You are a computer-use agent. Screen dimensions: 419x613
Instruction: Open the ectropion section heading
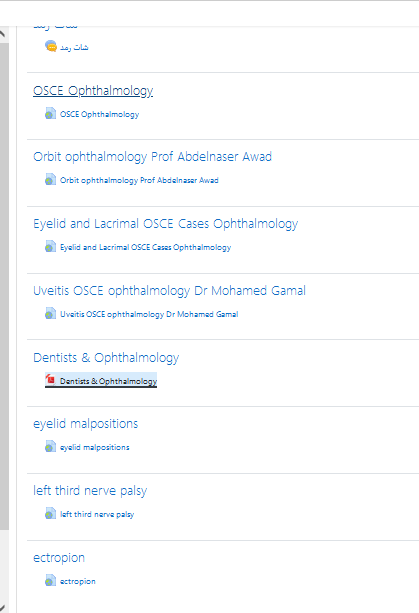59,558
